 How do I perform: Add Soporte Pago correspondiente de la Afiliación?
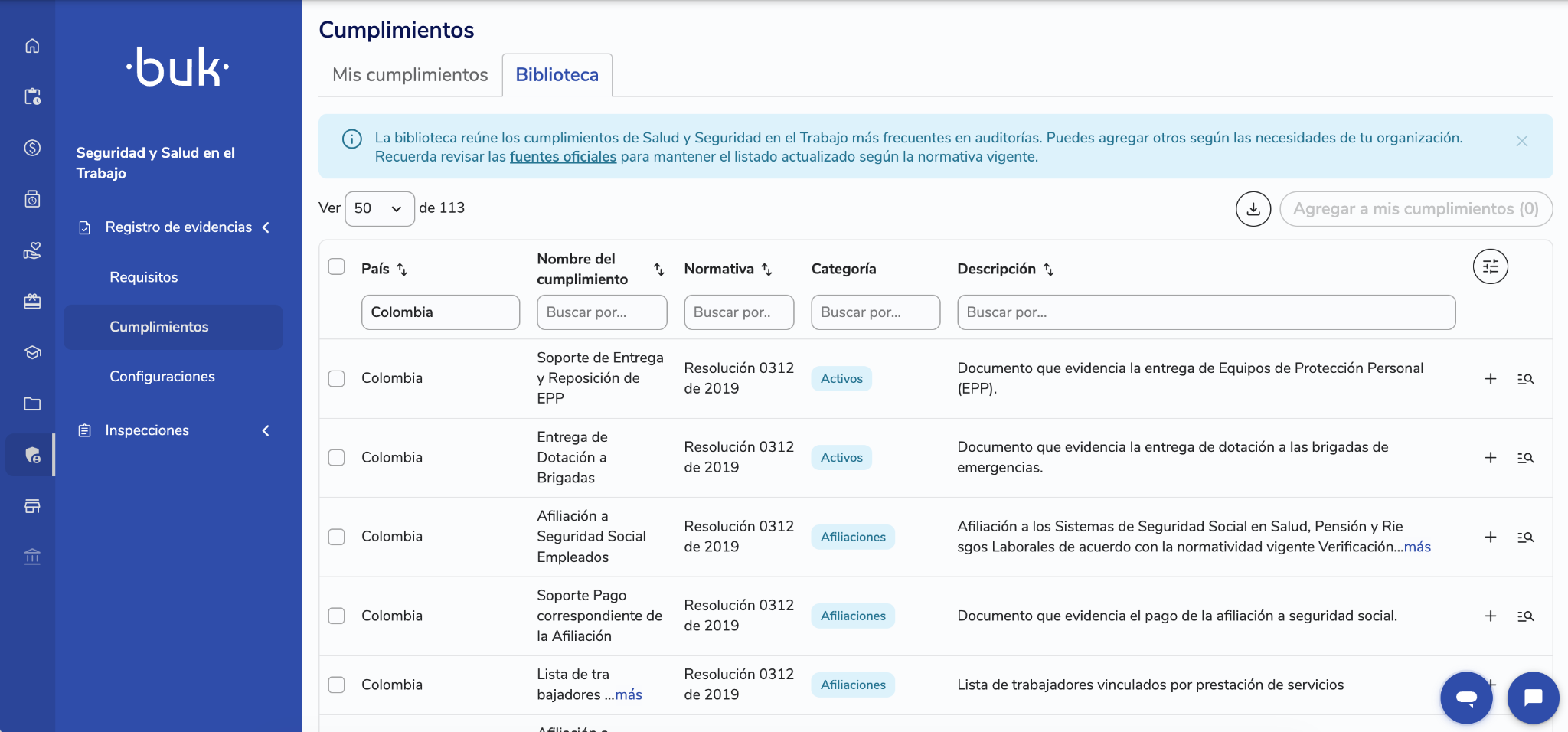[x=1491, y=616]
